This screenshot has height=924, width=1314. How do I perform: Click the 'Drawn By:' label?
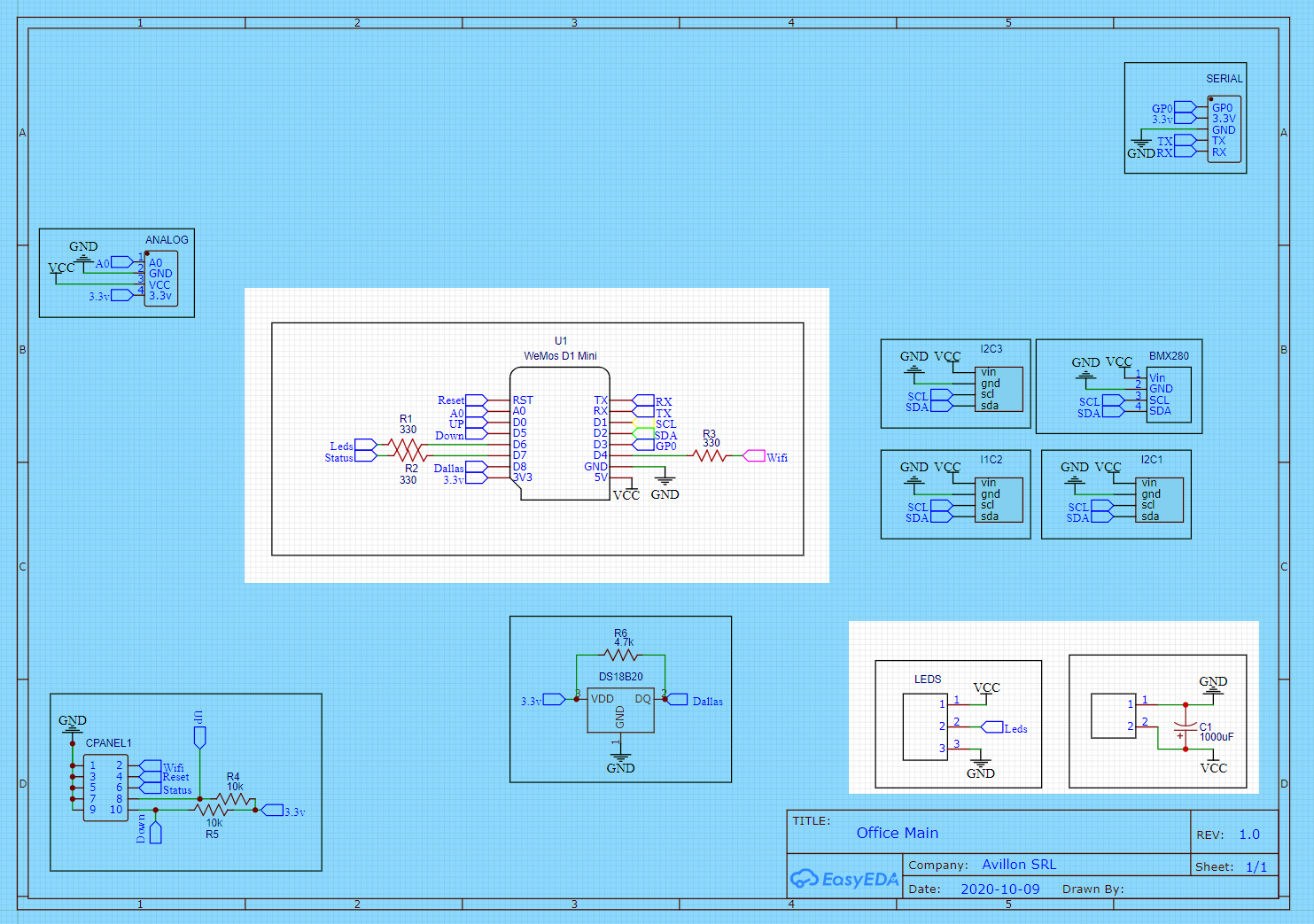(x=1092, y=889)
